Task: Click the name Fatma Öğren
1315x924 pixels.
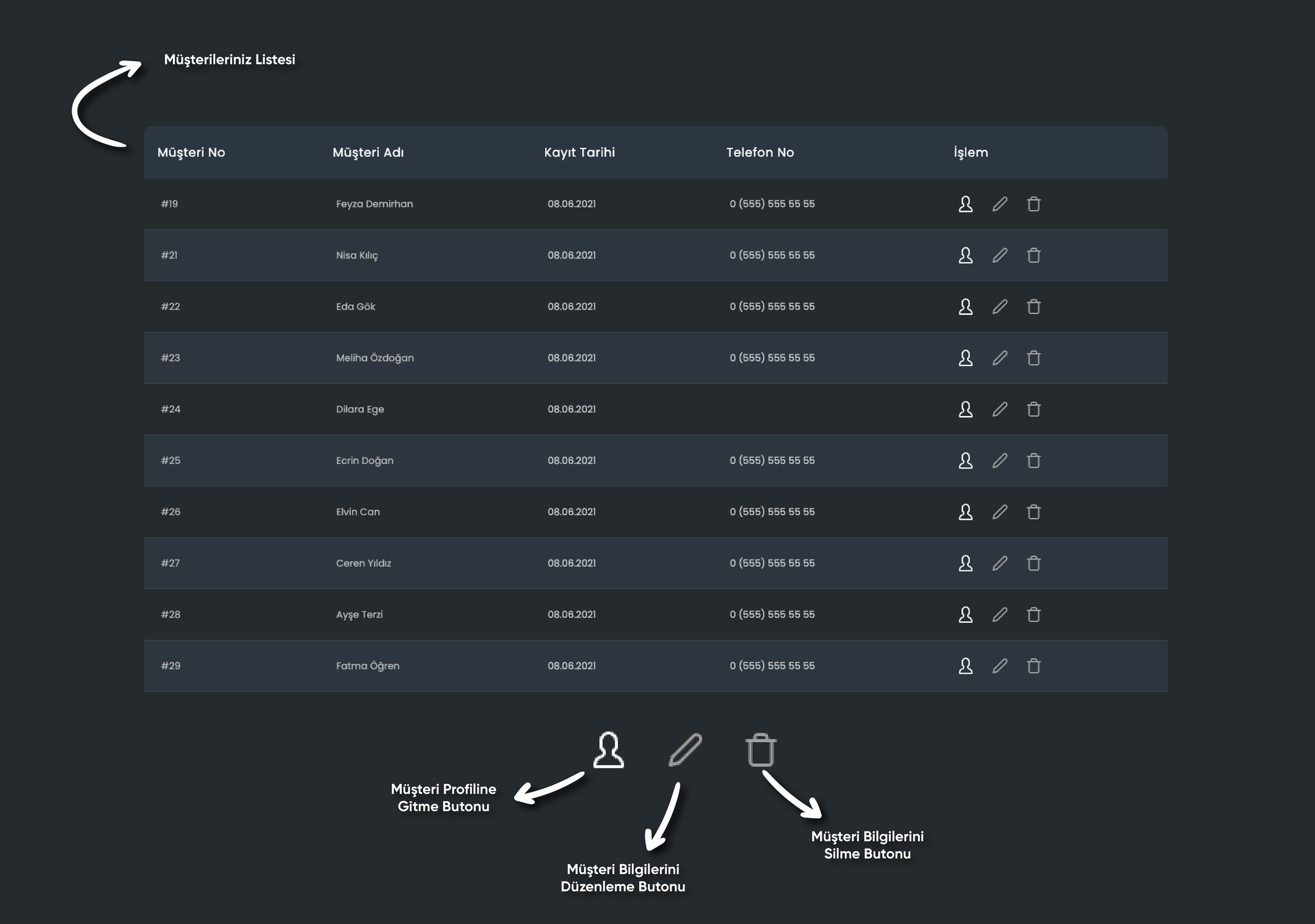Action: [x=368, y=665]
